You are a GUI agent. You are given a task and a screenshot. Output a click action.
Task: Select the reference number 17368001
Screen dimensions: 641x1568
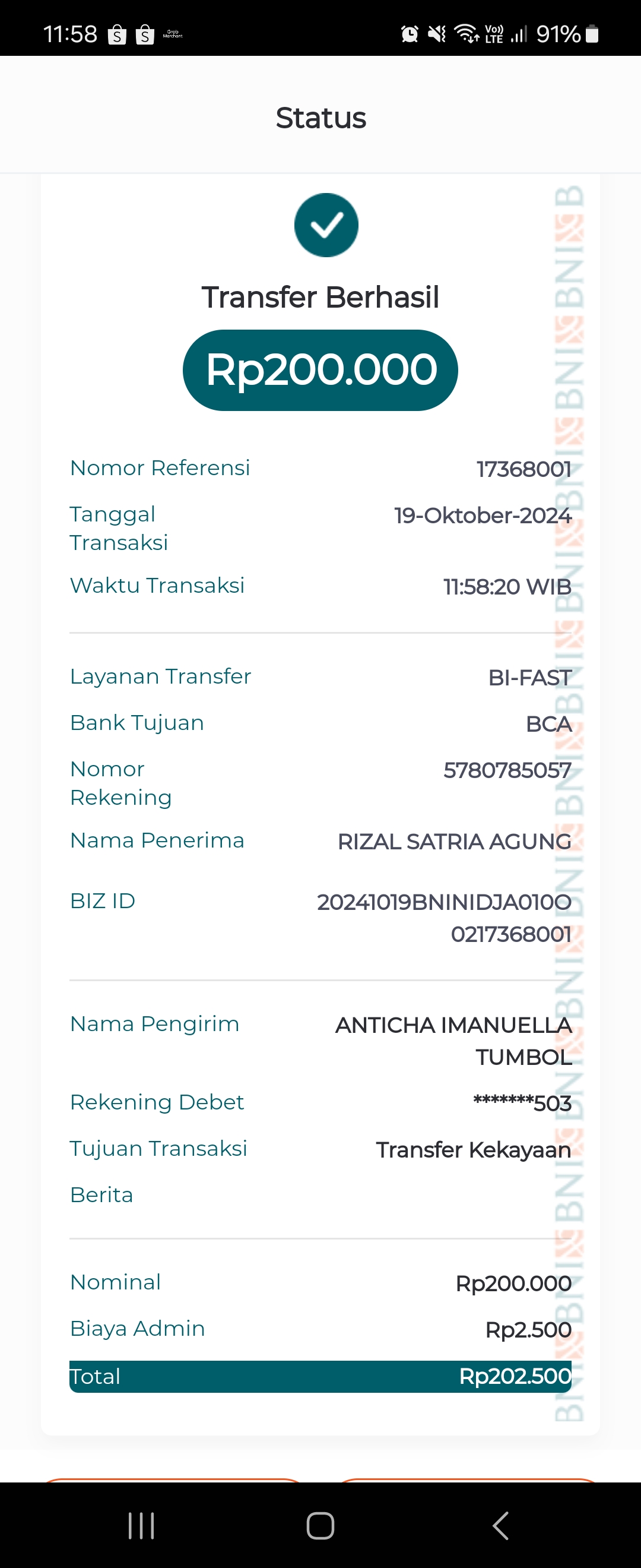coord(523,469)
